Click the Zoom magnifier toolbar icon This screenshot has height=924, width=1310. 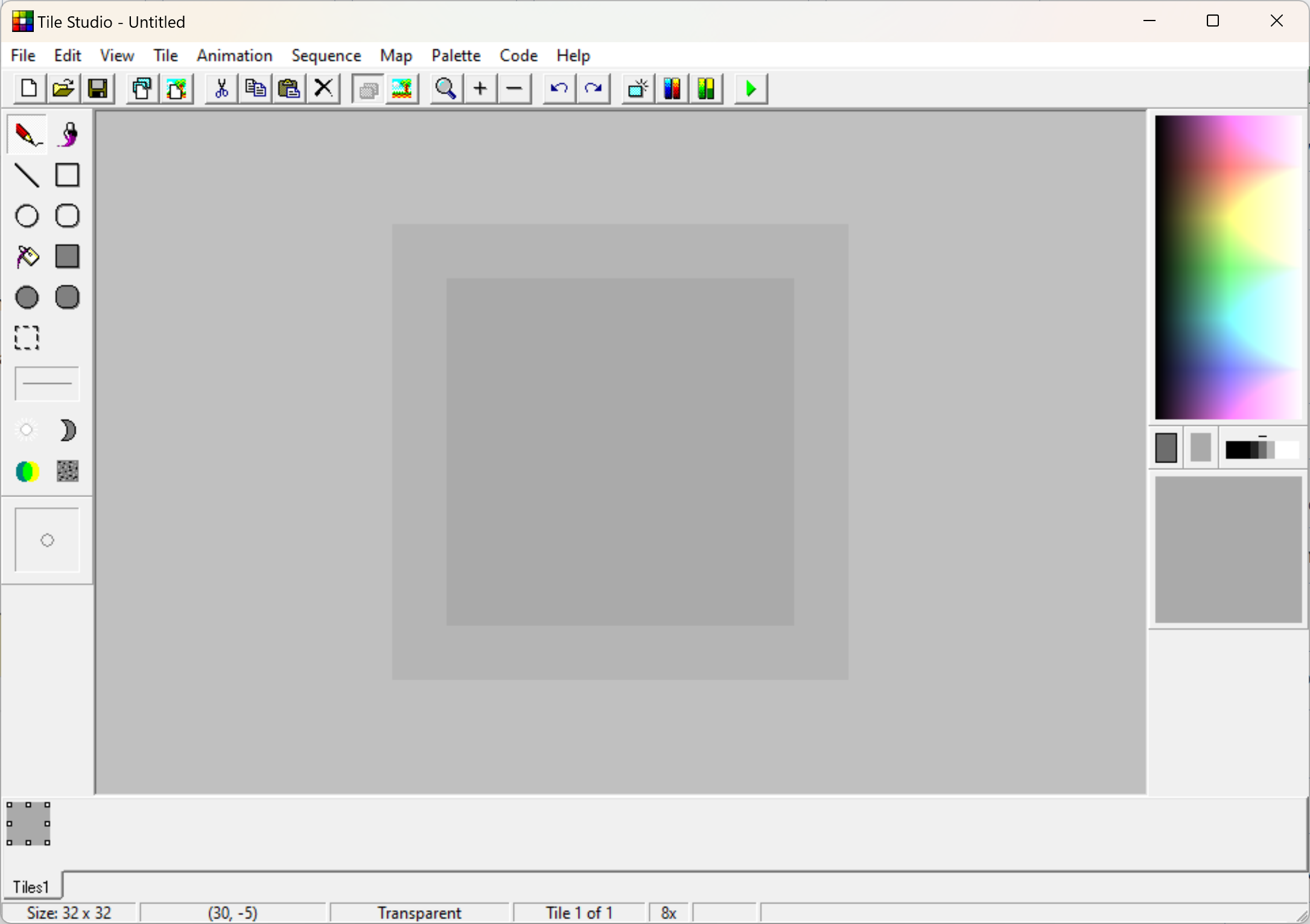(445, 89)
